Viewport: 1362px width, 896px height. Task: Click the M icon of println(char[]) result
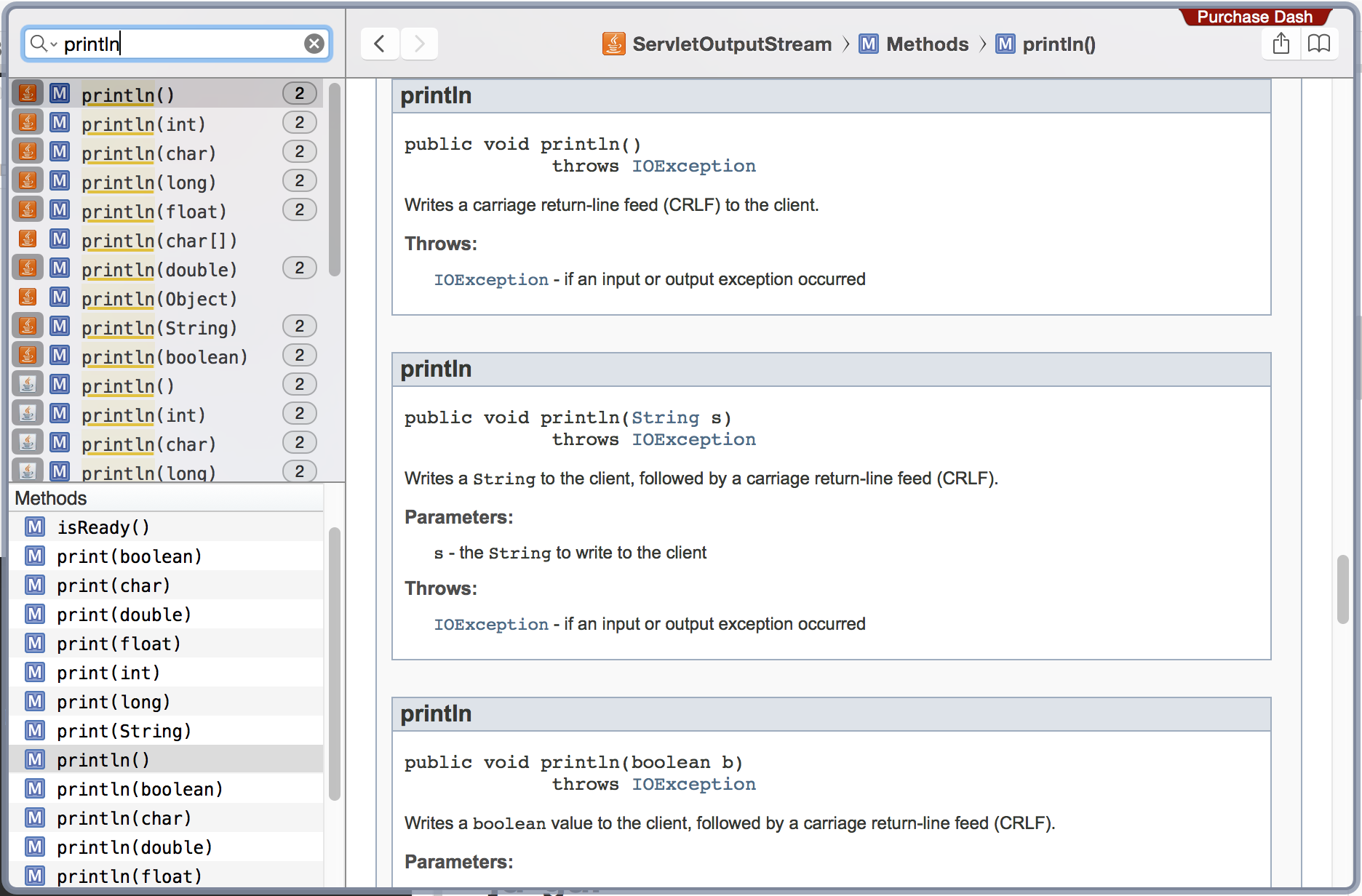pyautogui.click(x=60, y=239)
